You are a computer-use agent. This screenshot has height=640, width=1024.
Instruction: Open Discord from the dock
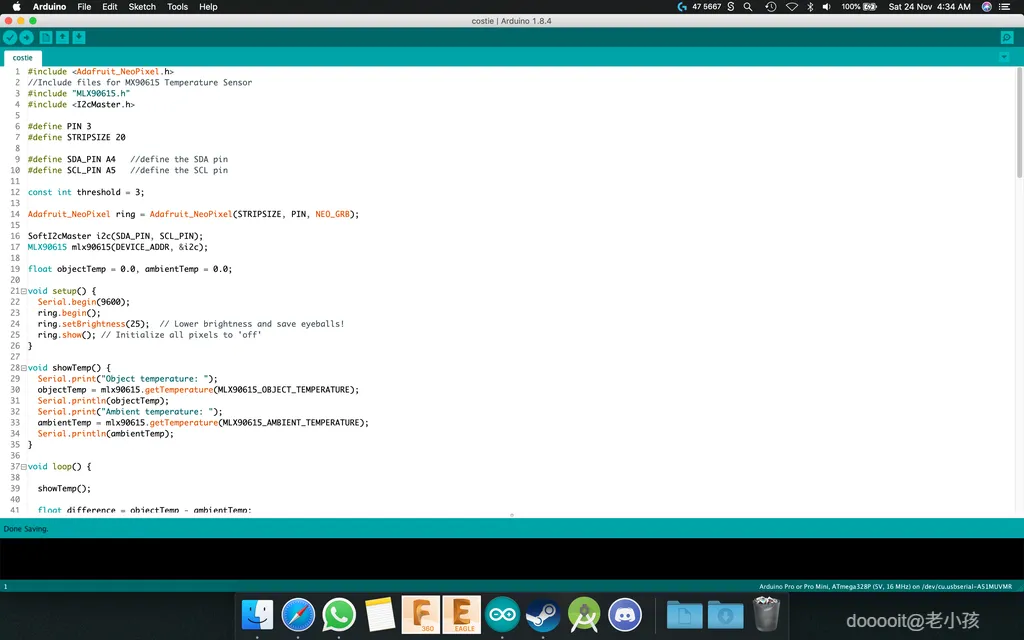[x=625, y=615]
